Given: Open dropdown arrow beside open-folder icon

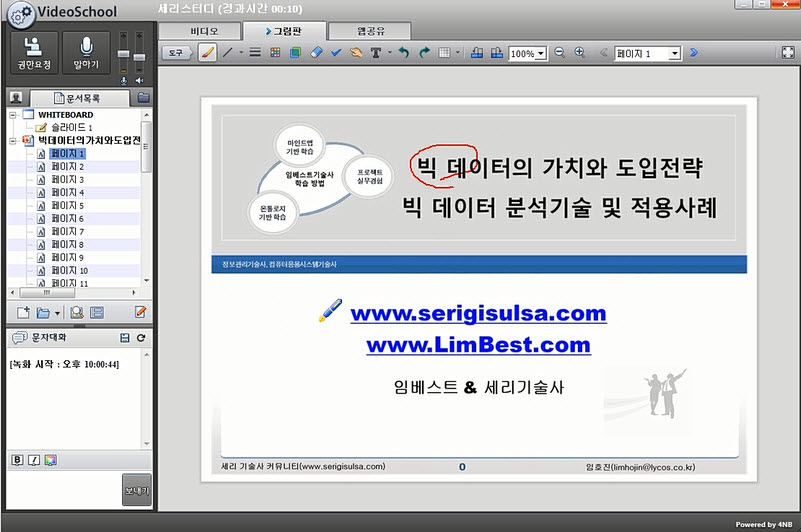Looking at the screenshot, I should click(x=57, y=313).
